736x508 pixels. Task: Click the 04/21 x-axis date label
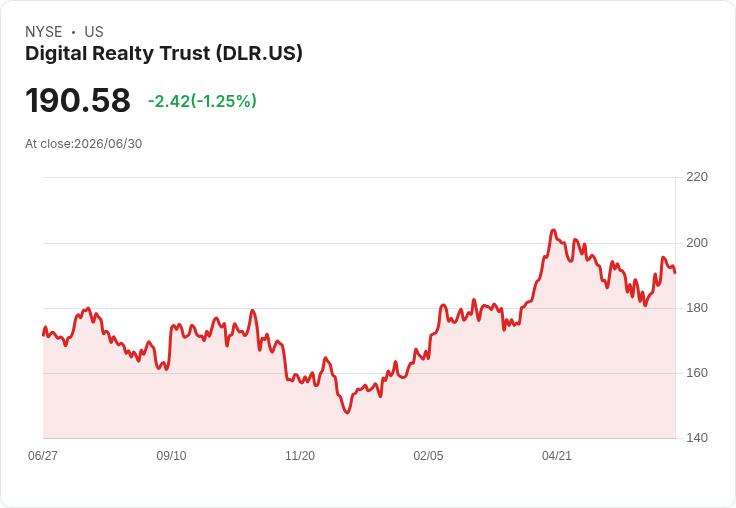tap(557, 455)
